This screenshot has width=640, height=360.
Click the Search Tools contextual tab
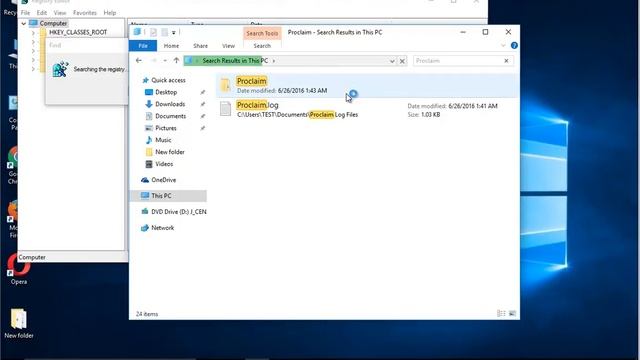262,33
